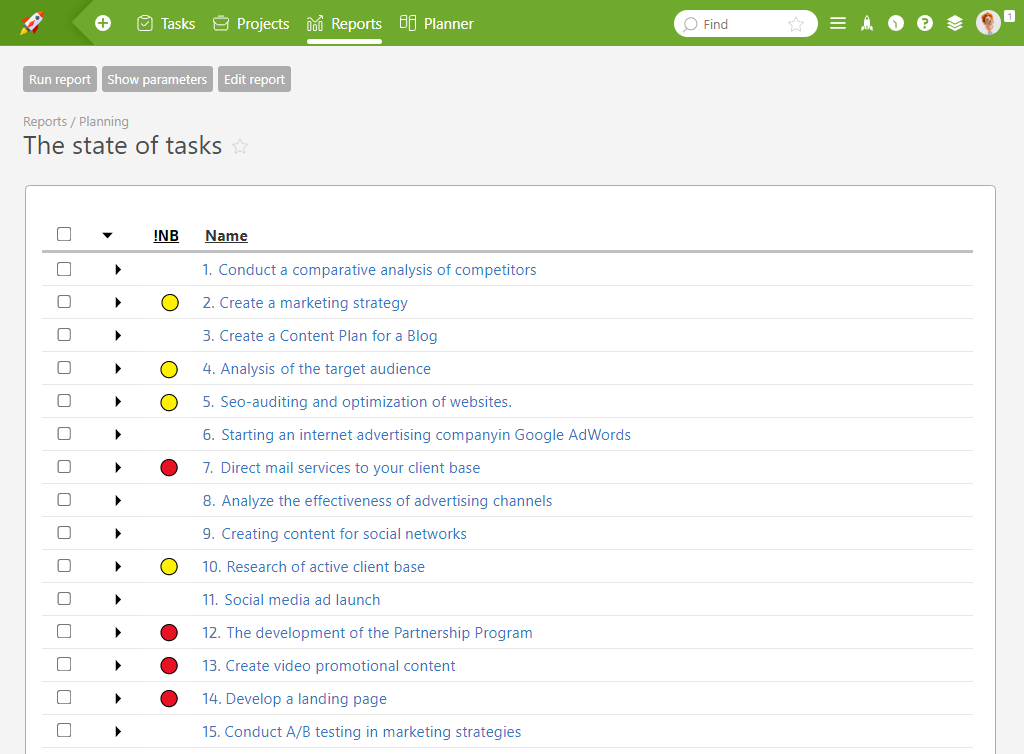Check the box for Analysis of target audience

point(64,368)
